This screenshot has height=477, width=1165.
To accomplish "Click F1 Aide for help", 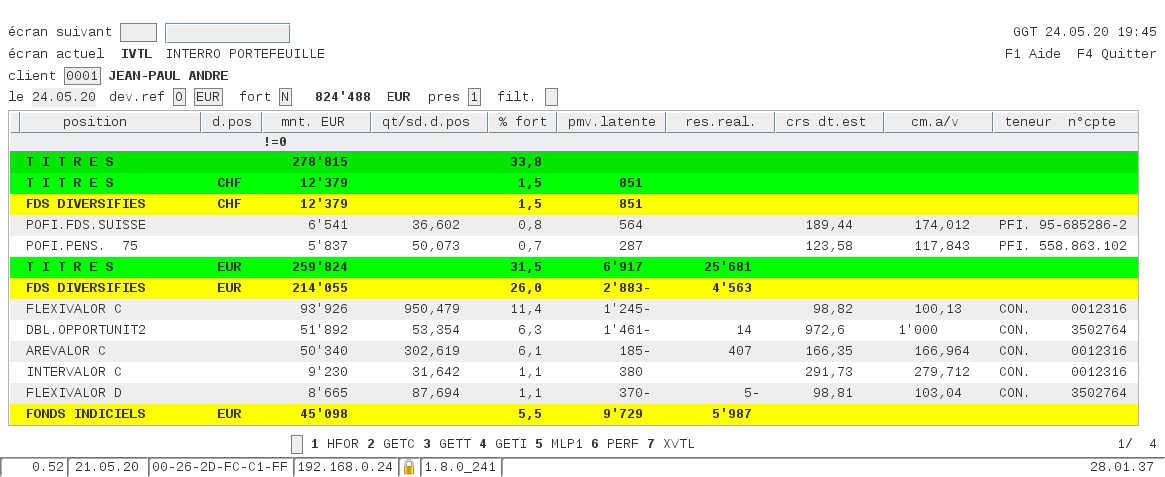I will [x=1032, y=54].
